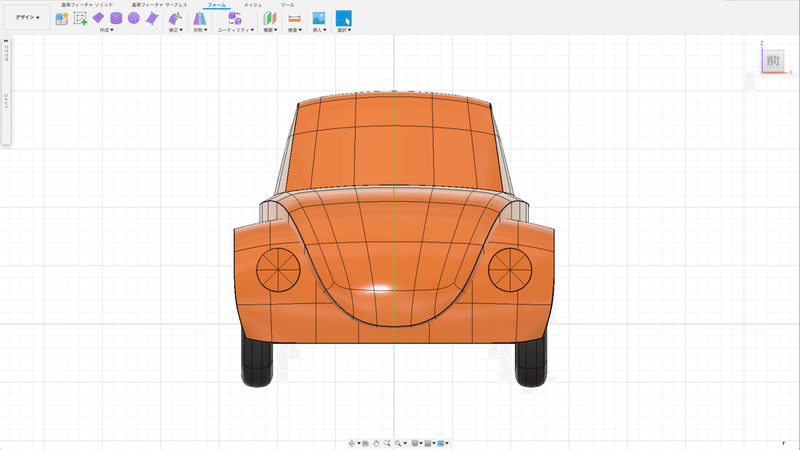Click the Edit Form icon above 修正
The height and width of the screenshot is (450, 800).
coord(175,18)
